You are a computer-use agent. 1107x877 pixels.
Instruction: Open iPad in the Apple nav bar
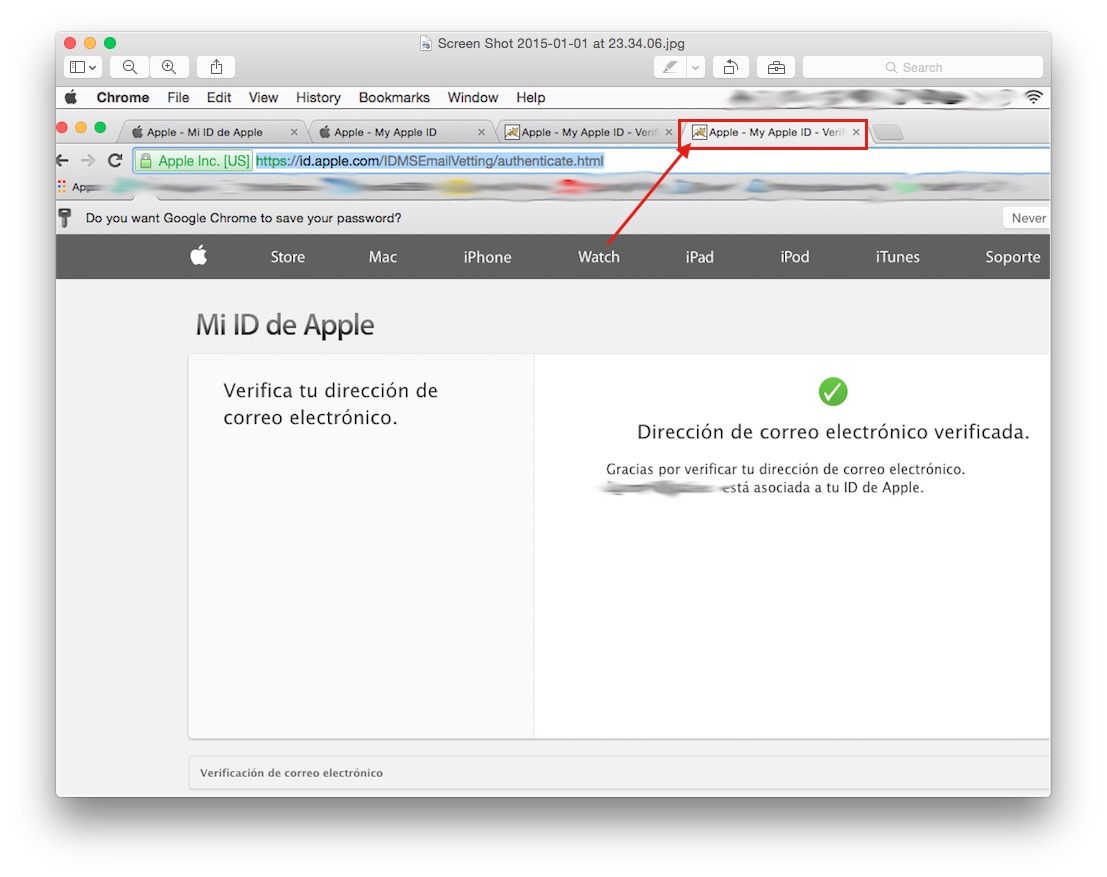(700, 257)
